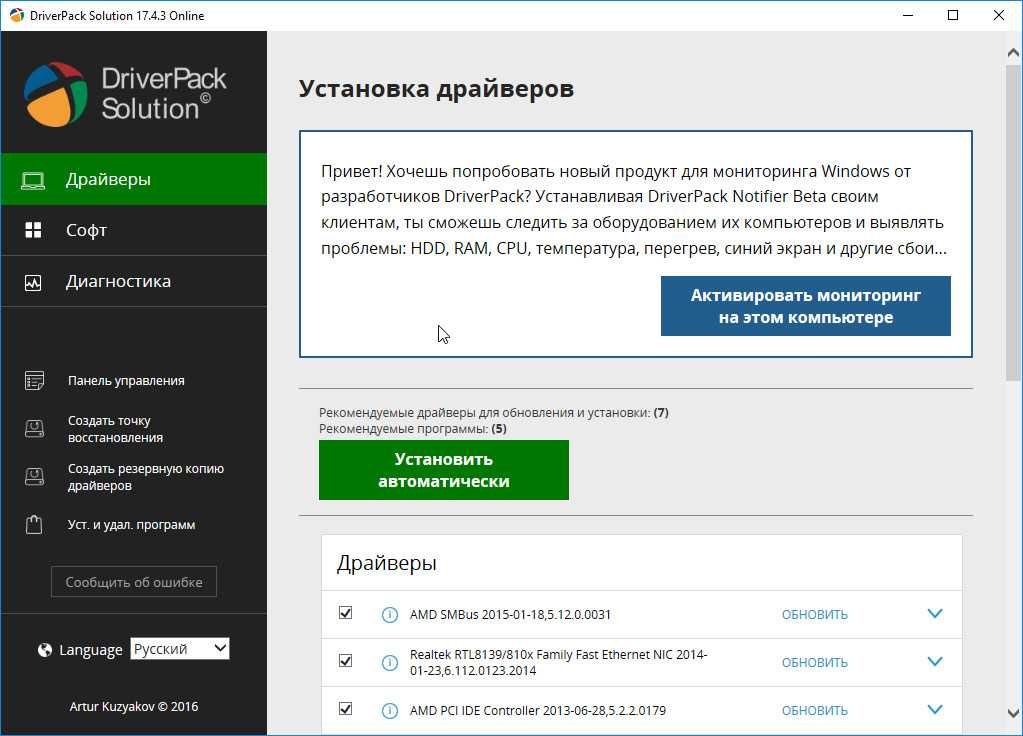Screen dimensions: 1023x736
Task: Click Активировать мониторинг на этом компьютере
Action: [x=806, y=306]
